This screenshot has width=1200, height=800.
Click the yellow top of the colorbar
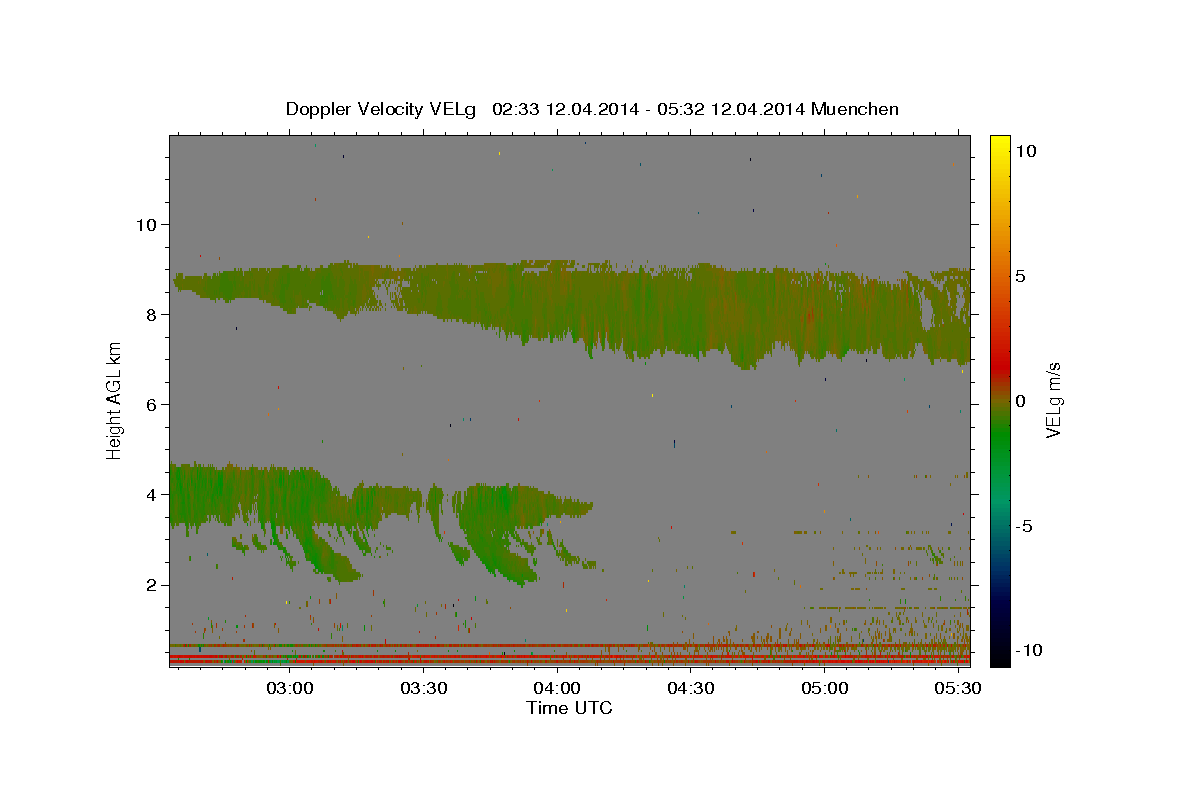[x=999, y=140]
